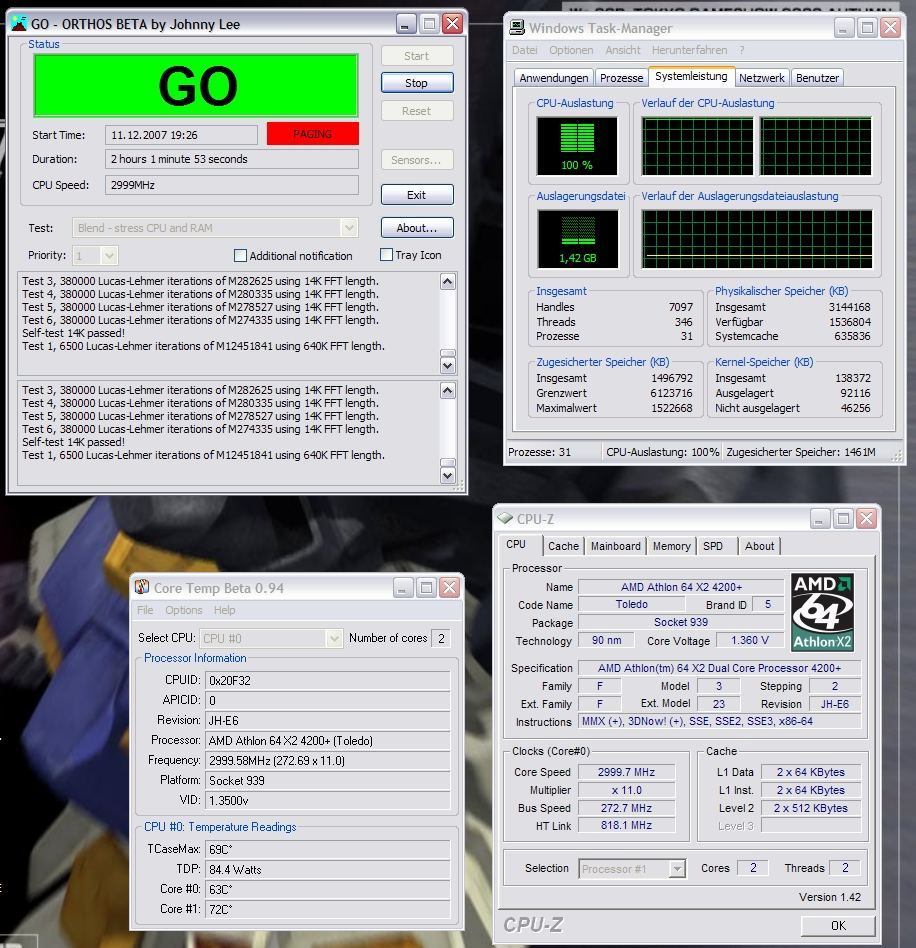Screen dimensions: 916x948
Task: Open the Memory tab in CPU-Z
Action: coord(671,546)
